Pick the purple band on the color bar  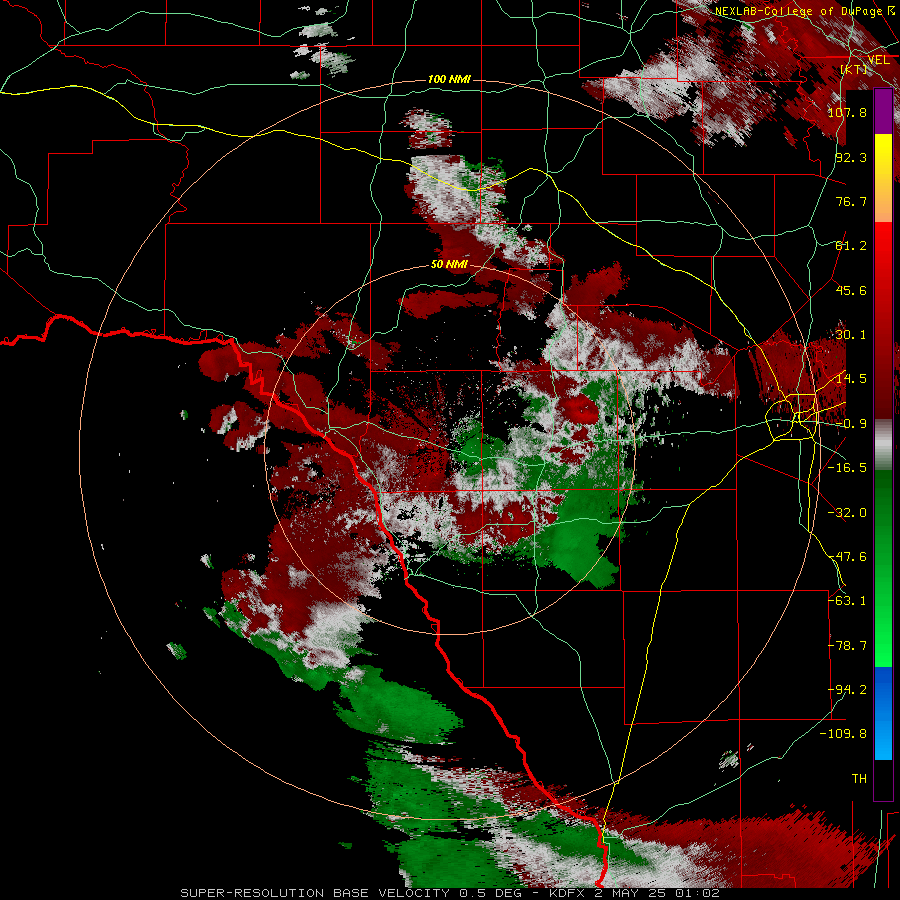[883, 111]
